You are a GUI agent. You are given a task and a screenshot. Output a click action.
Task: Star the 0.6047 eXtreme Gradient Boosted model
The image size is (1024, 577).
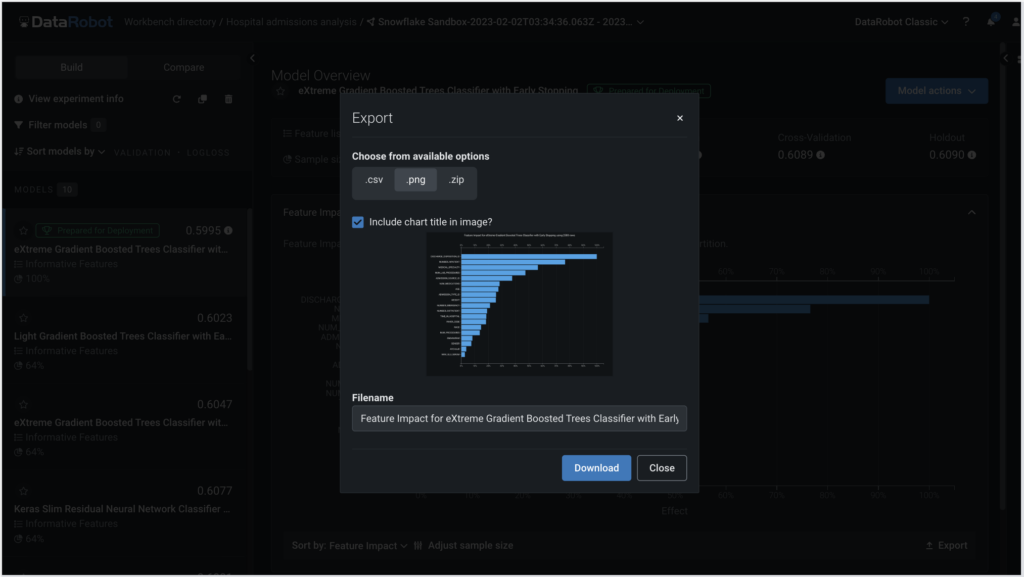click(x=24, y=405)
